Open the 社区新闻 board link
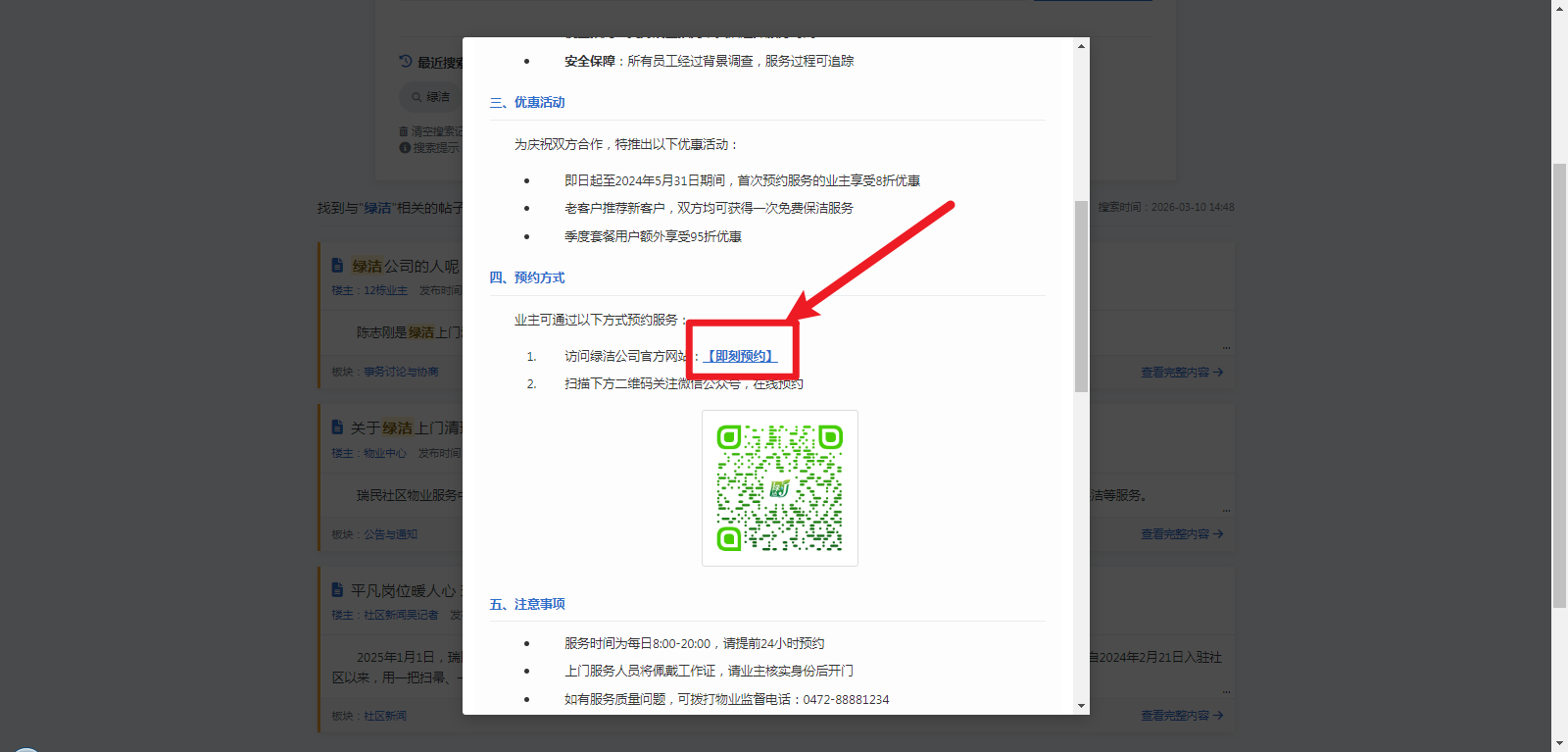 [x=385, y=717]
